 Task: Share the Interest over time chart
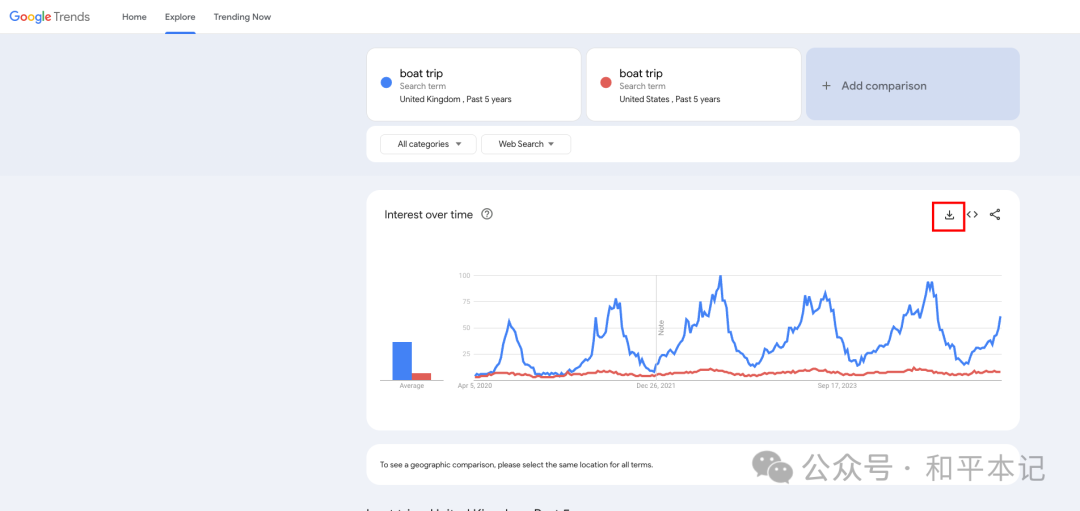995,214
